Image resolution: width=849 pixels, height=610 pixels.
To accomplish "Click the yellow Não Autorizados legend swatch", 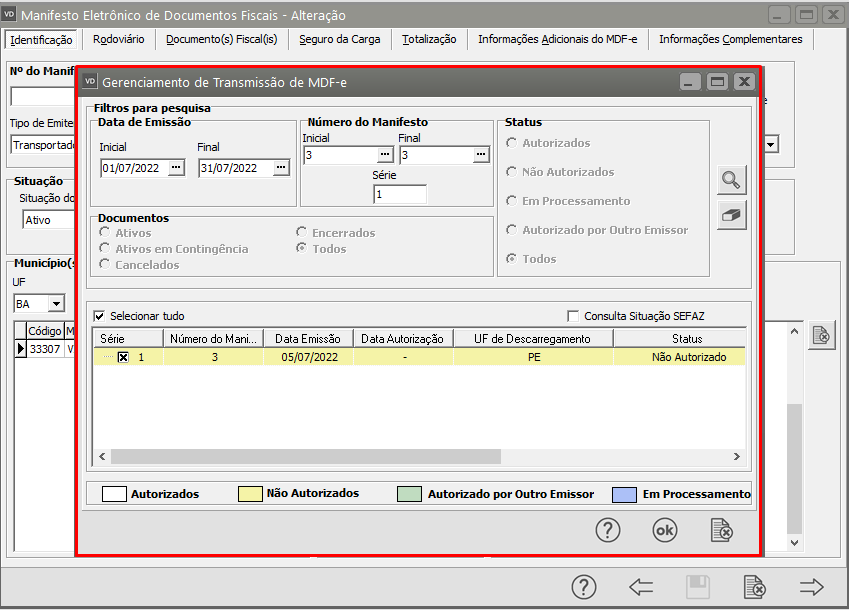I will 249,494.
